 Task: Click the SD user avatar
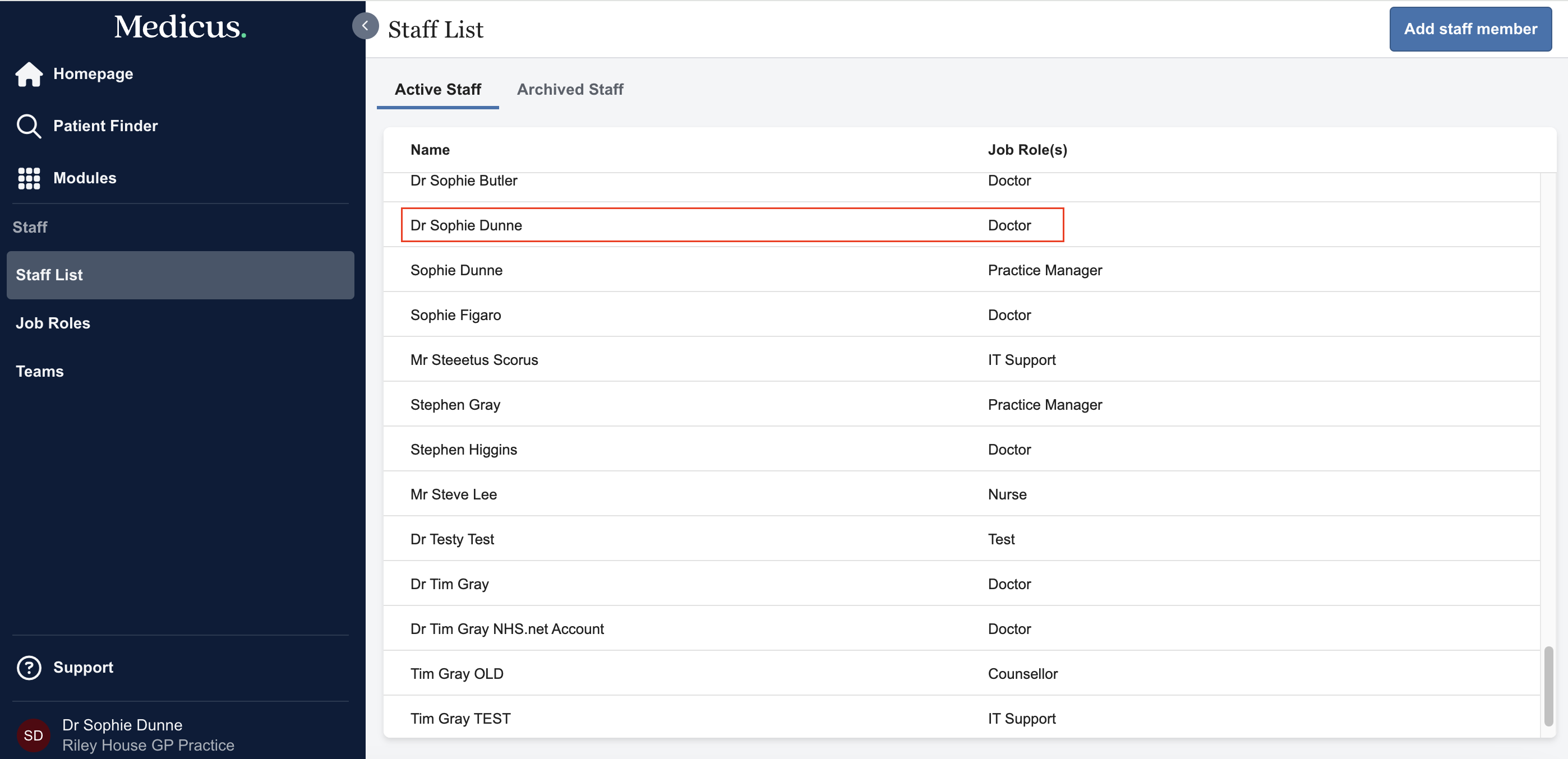tap(33, 735)
